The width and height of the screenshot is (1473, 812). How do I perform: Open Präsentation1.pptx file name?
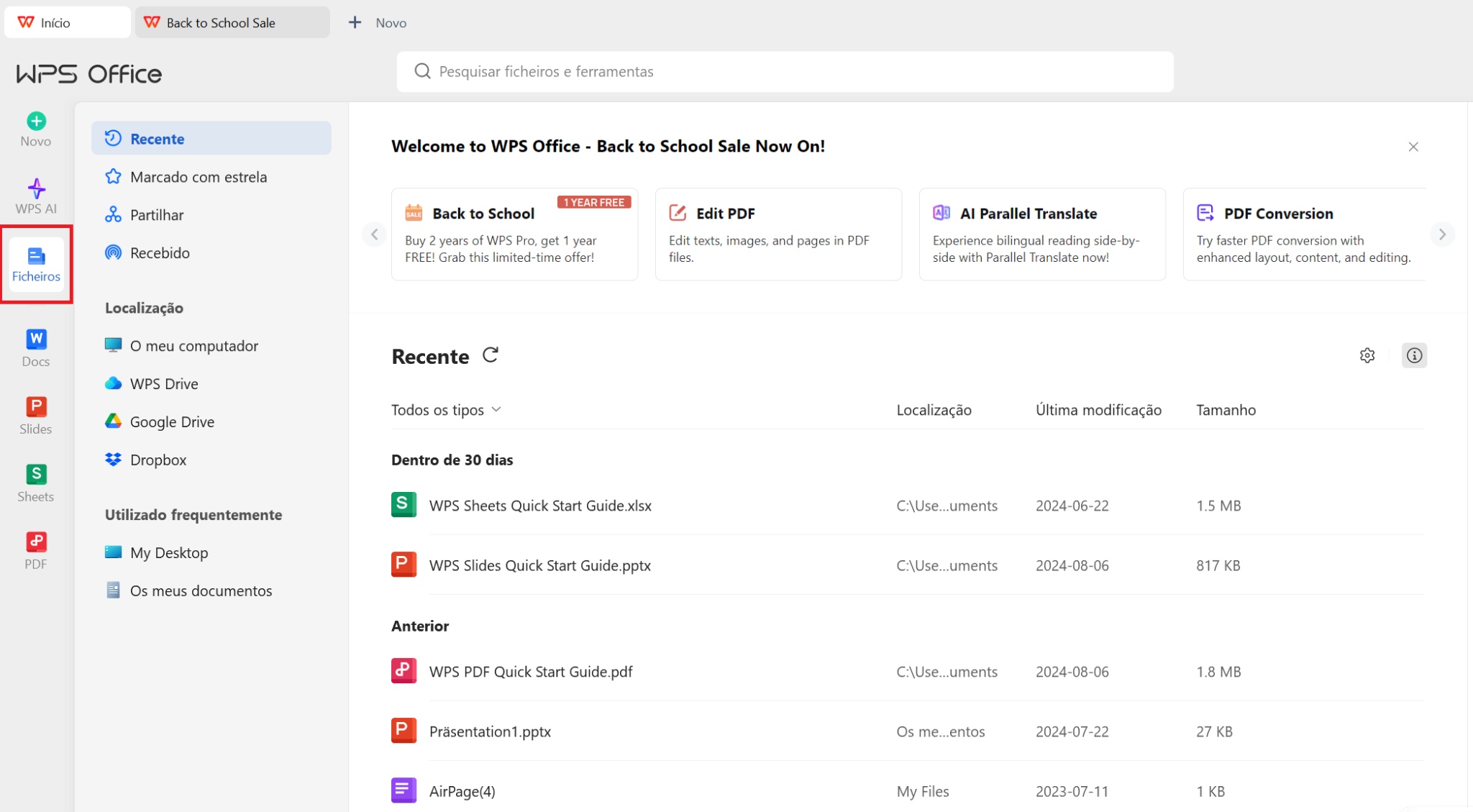pyautogui.click(x=490, y=731)
